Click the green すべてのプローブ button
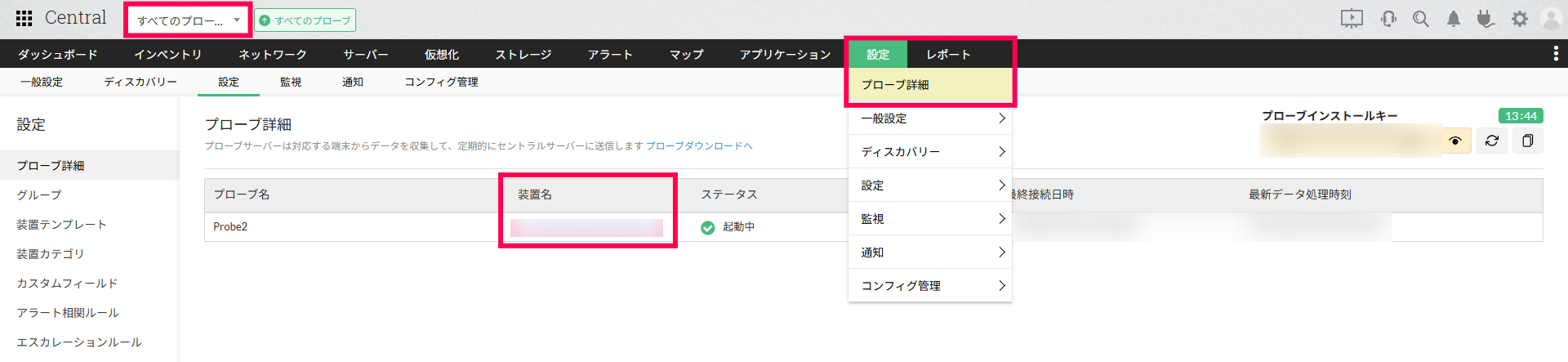This screenshot has width=1568, height=362. (x=305, y=20)
